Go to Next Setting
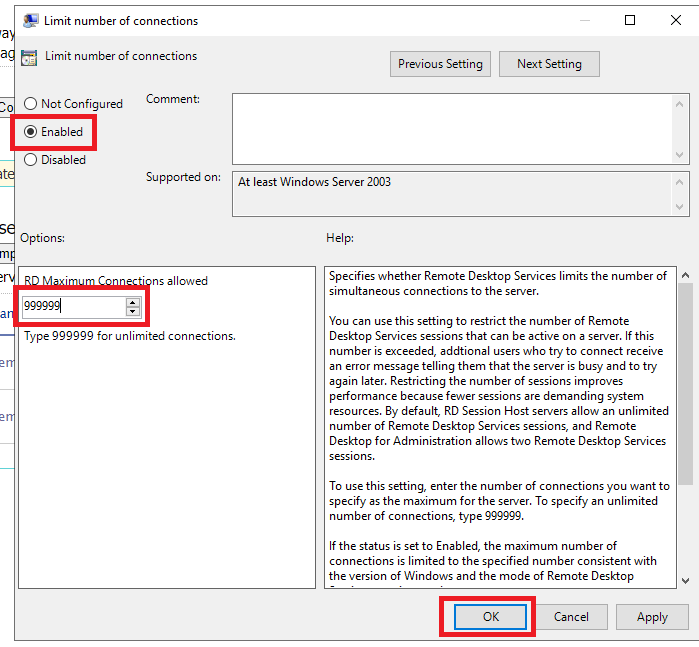The width and height of the screenshot is (699, 647). (x=549, y=64)
